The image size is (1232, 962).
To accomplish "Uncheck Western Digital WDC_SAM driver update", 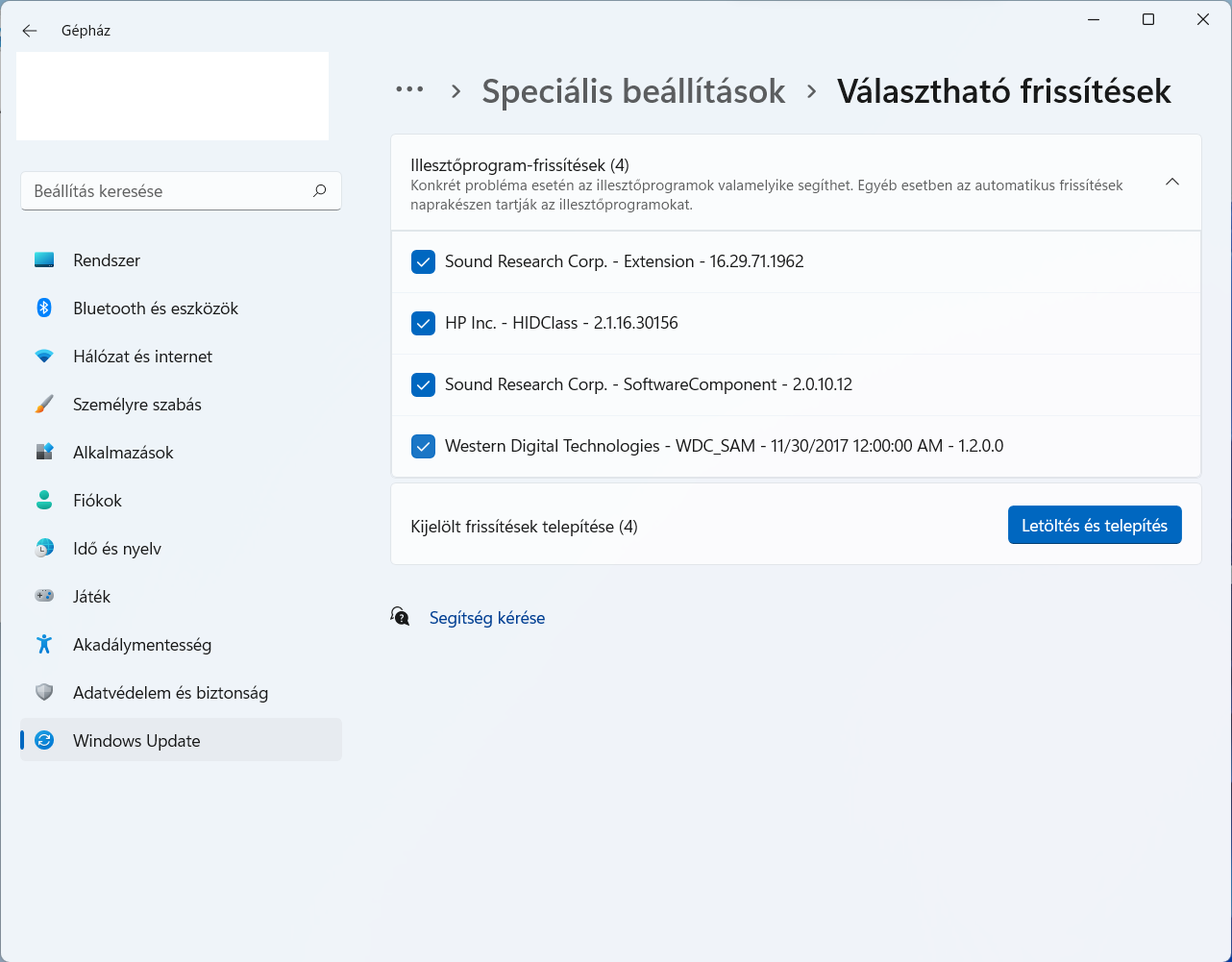I will pyautogui.click(x=423, y=446).
